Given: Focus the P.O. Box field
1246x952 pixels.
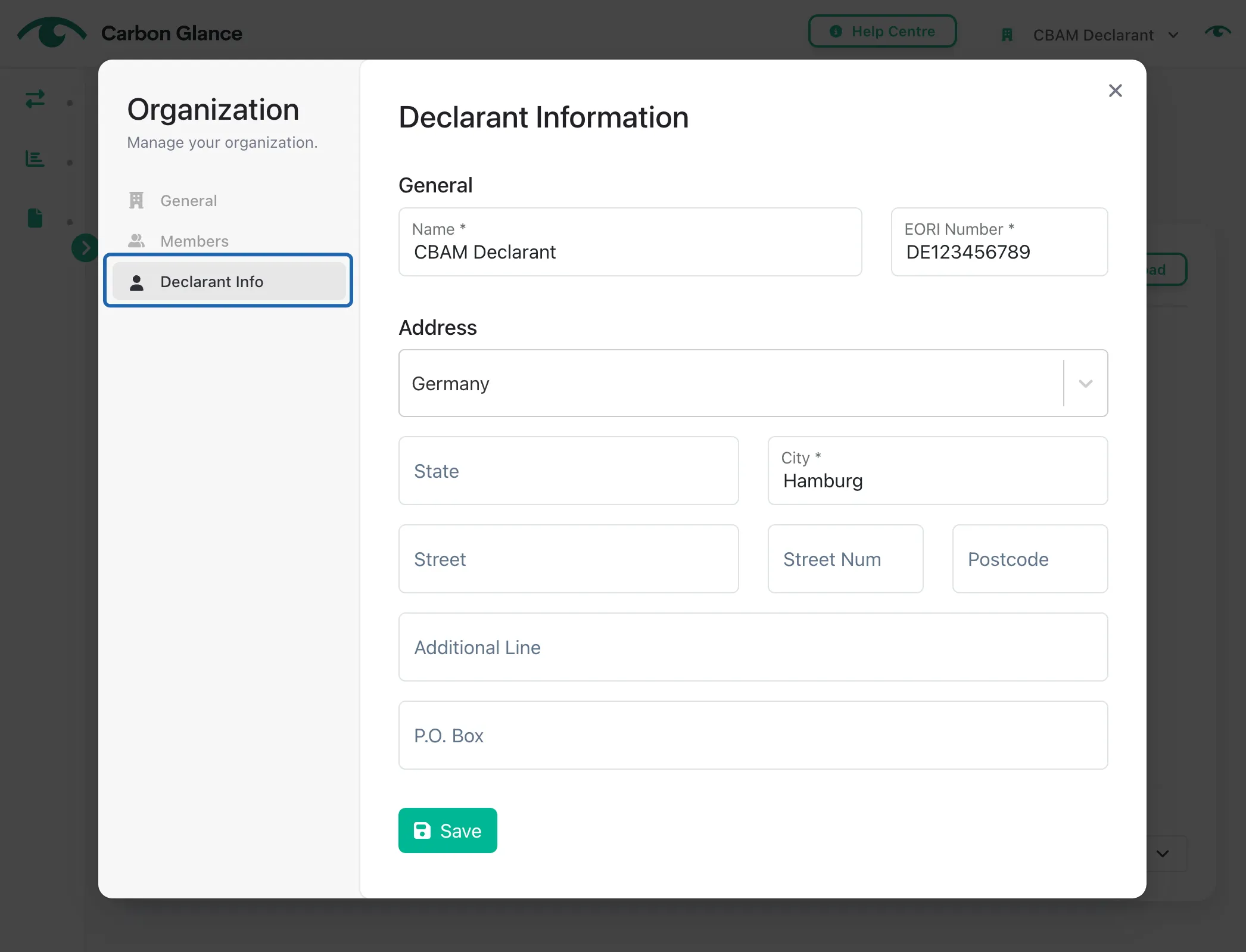Looking at the screenshot, I should (x=753, y=735).
